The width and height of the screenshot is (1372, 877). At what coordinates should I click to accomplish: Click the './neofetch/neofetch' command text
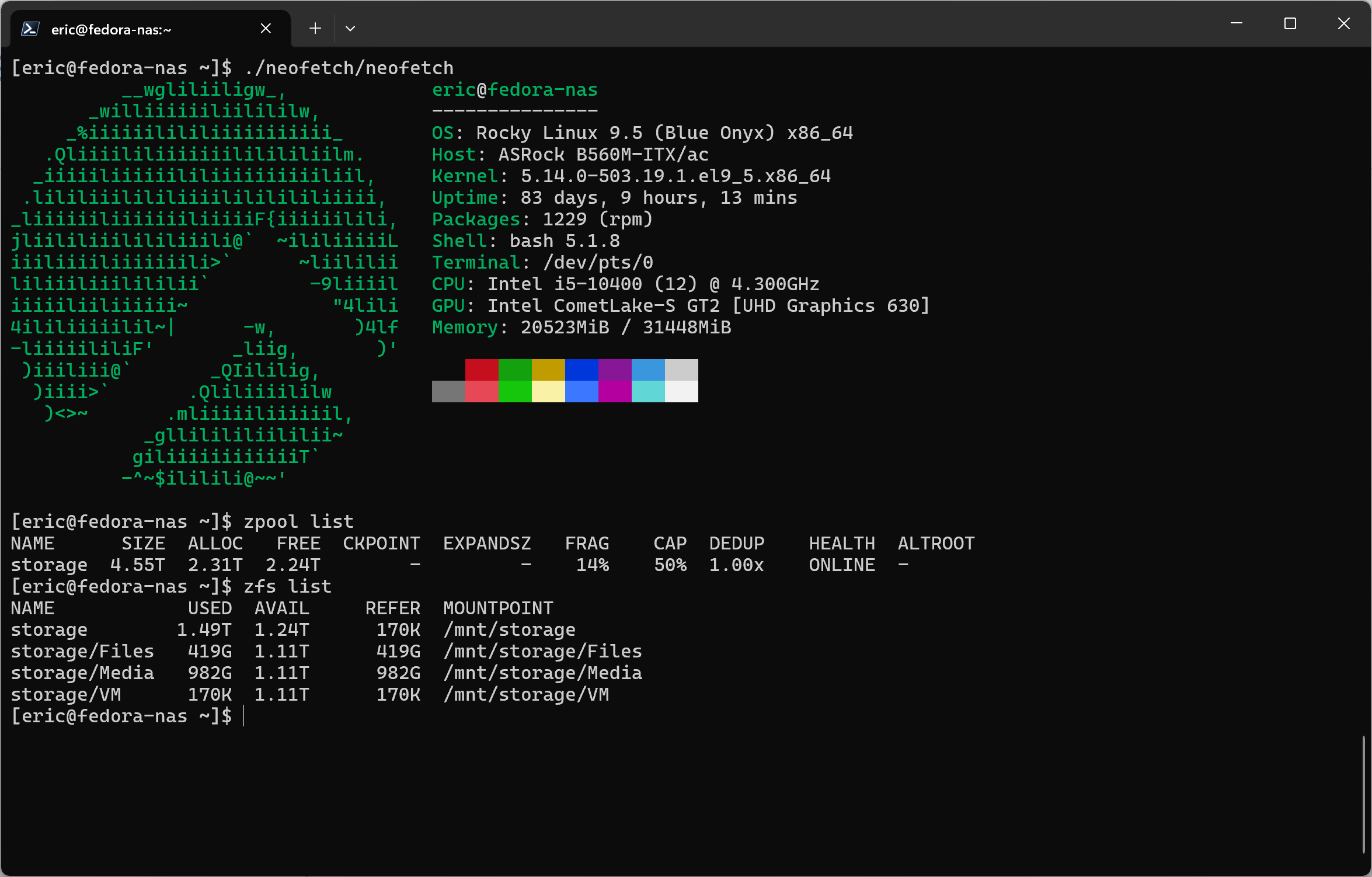coord(349,68)
